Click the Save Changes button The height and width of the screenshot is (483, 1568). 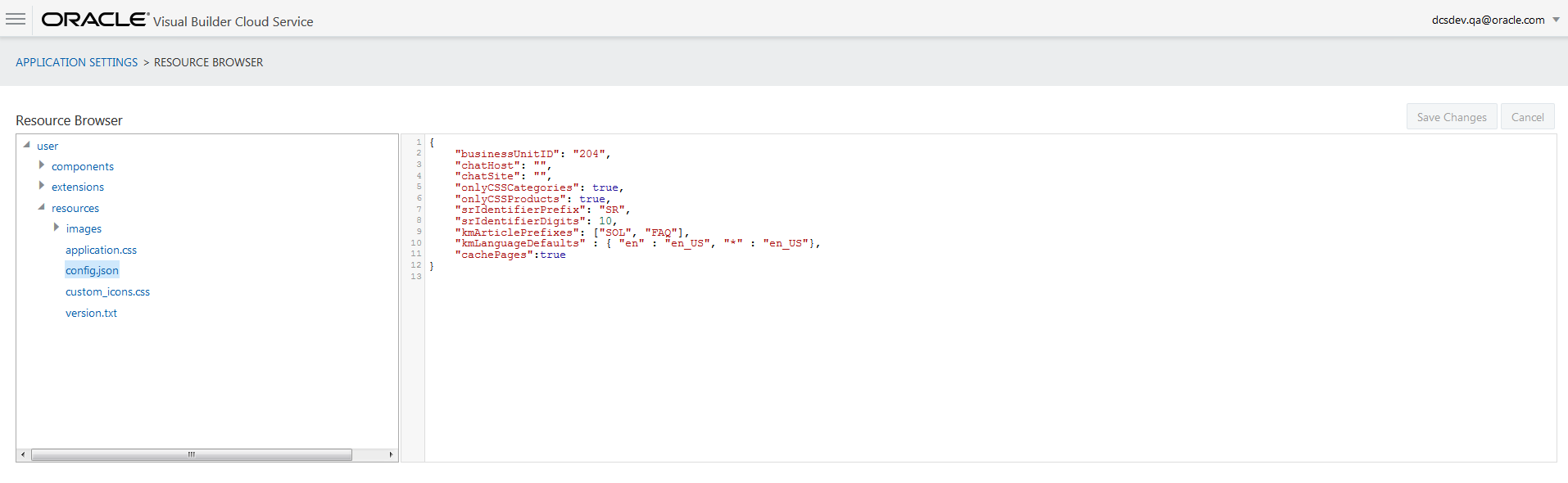[x=1451, y=117]
